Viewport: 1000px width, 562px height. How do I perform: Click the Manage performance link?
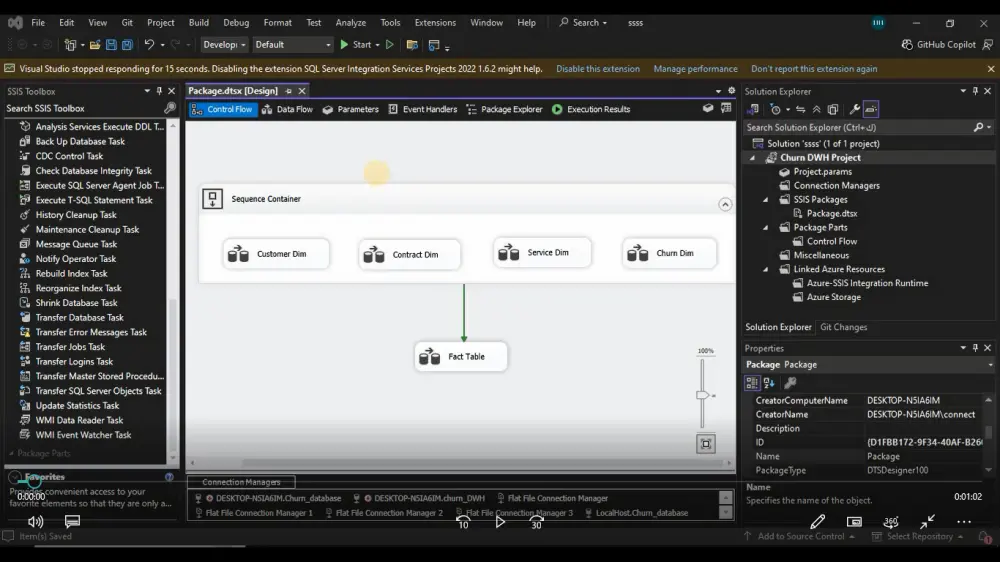pos(695,69)
